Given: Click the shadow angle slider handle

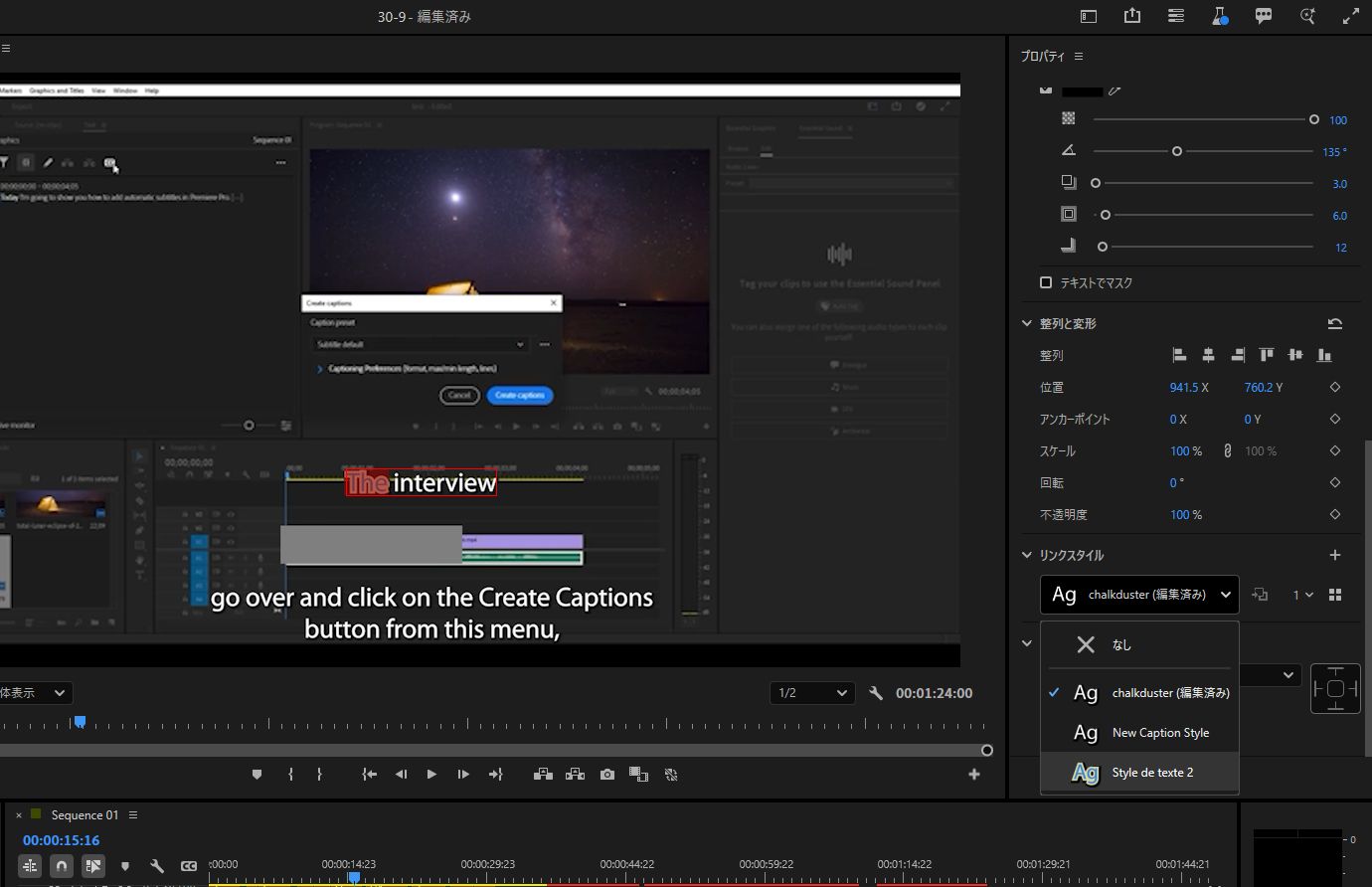Looking at the screenshot, I should 1177,151.
